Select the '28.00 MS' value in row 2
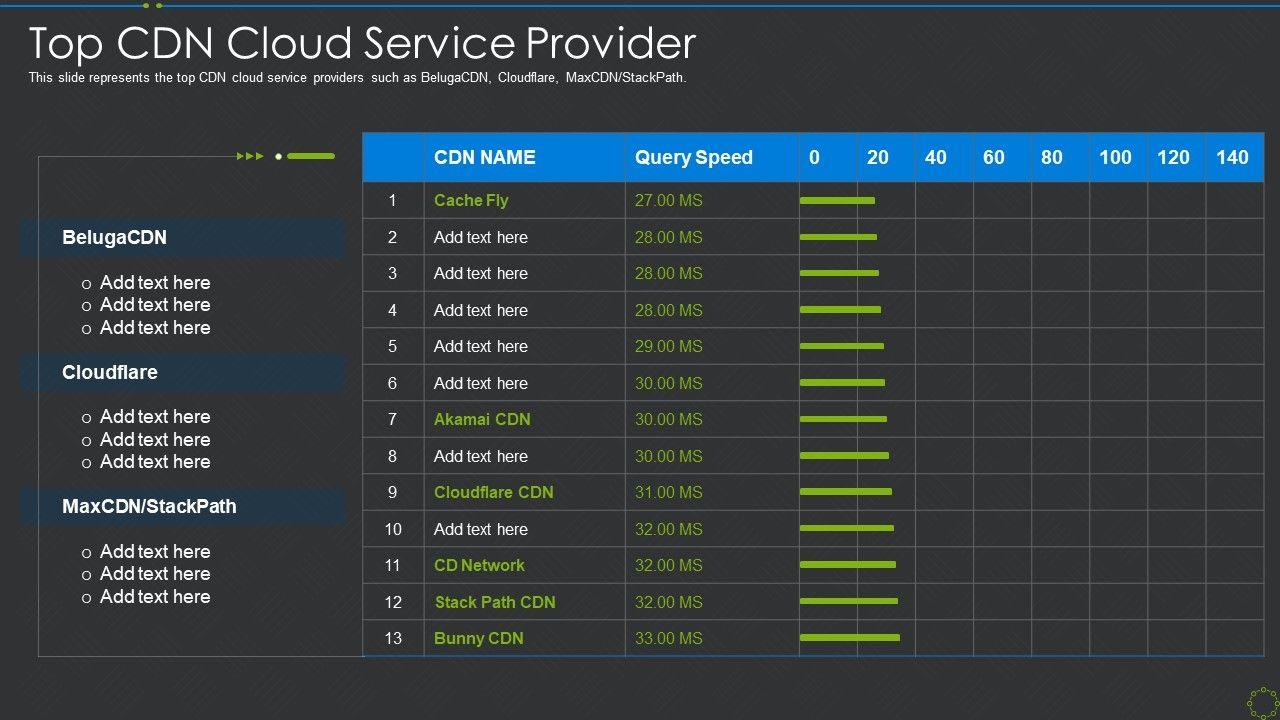Image resolution: width=1280 pixels, height=720 pixels. coord(669,237)
